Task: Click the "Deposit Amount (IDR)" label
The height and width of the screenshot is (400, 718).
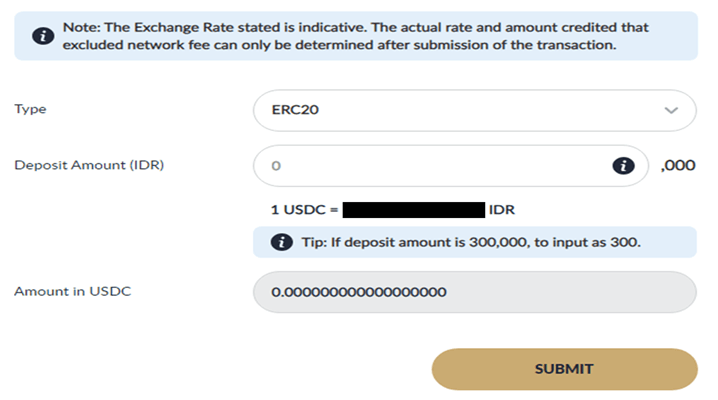Action: pyautogui.click(x=75, y=165)
